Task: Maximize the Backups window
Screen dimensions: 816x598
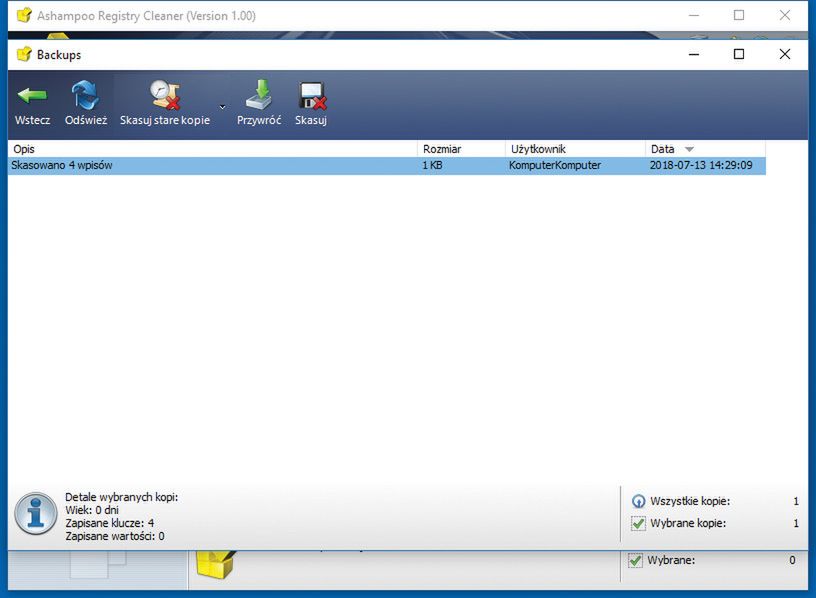Action: coord(739,54)
